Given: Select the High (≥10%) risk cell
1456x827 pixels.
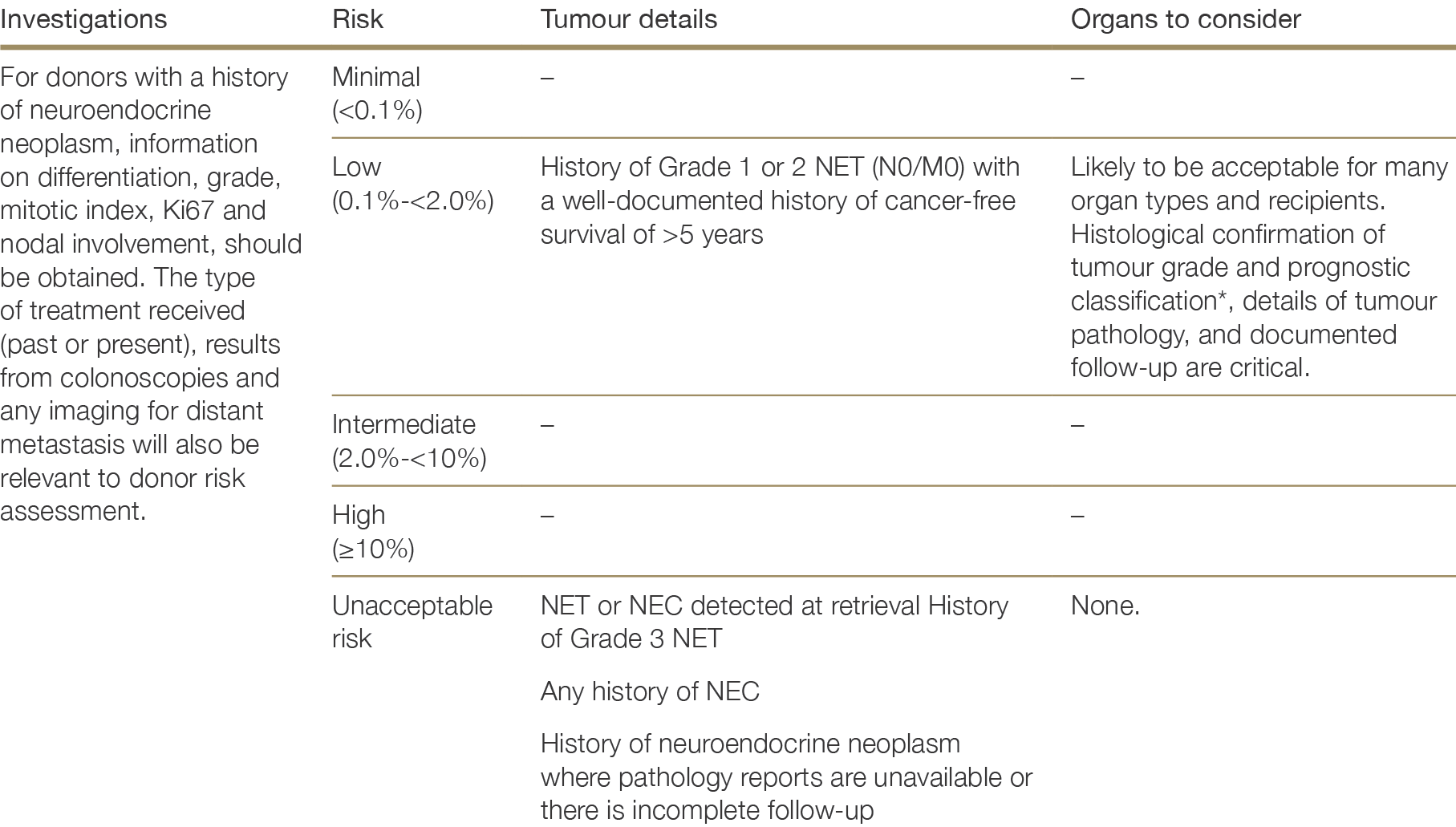Looking at the screenshot, I should pos(372,531).
